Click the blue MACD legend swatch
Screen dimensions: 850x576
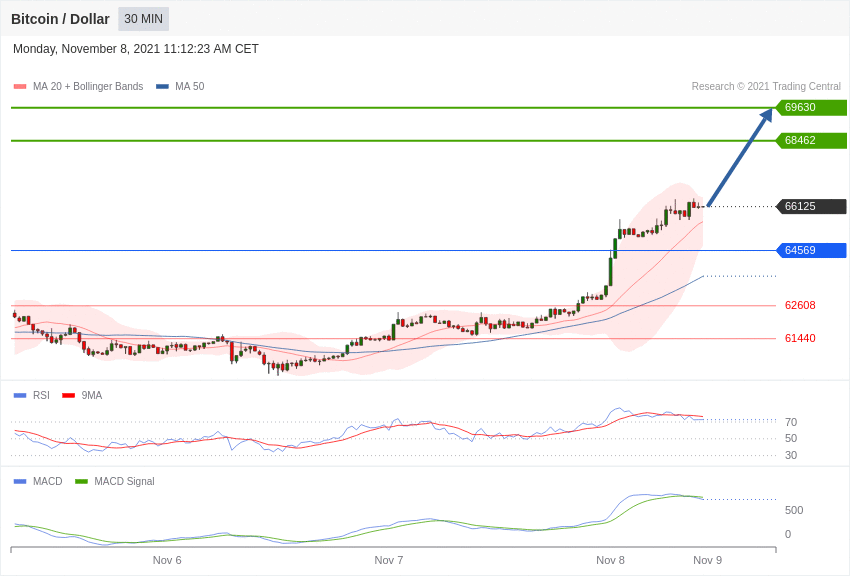(x=20, y=482)
